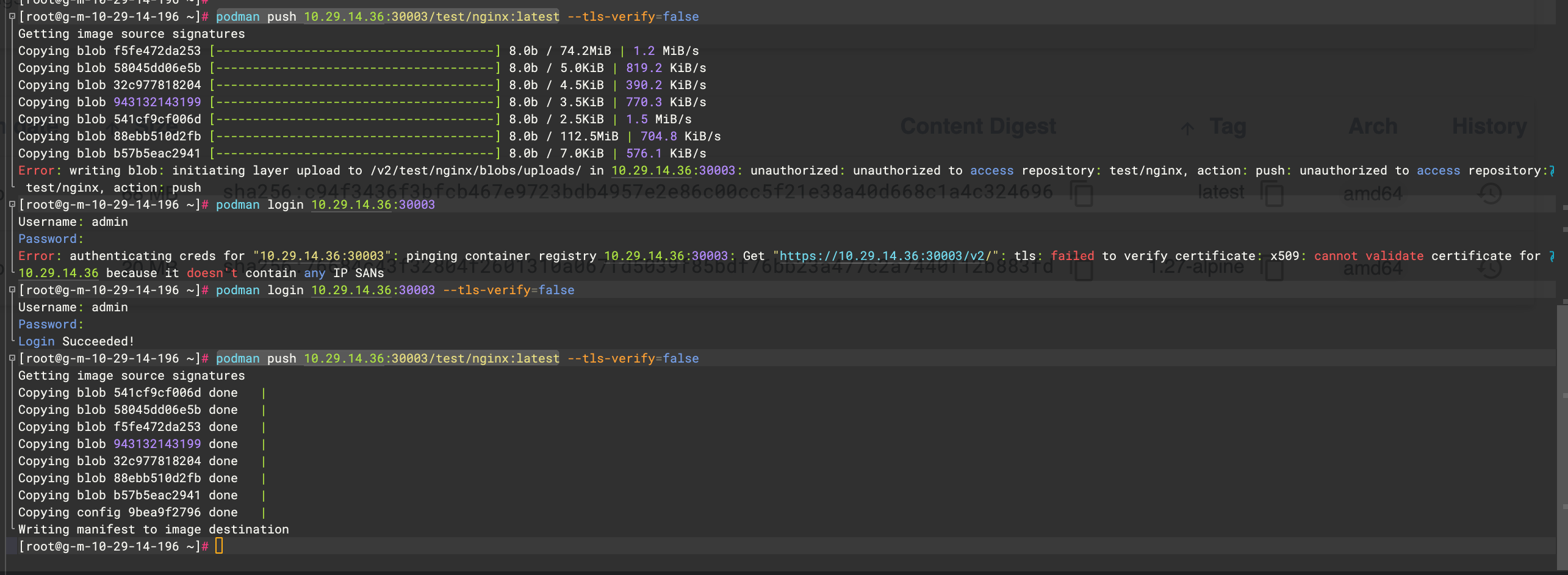Copy the digest in the 1.27-alpine row
The height and width of the screenshot is (575, 1568).
tap(1083, 269)
